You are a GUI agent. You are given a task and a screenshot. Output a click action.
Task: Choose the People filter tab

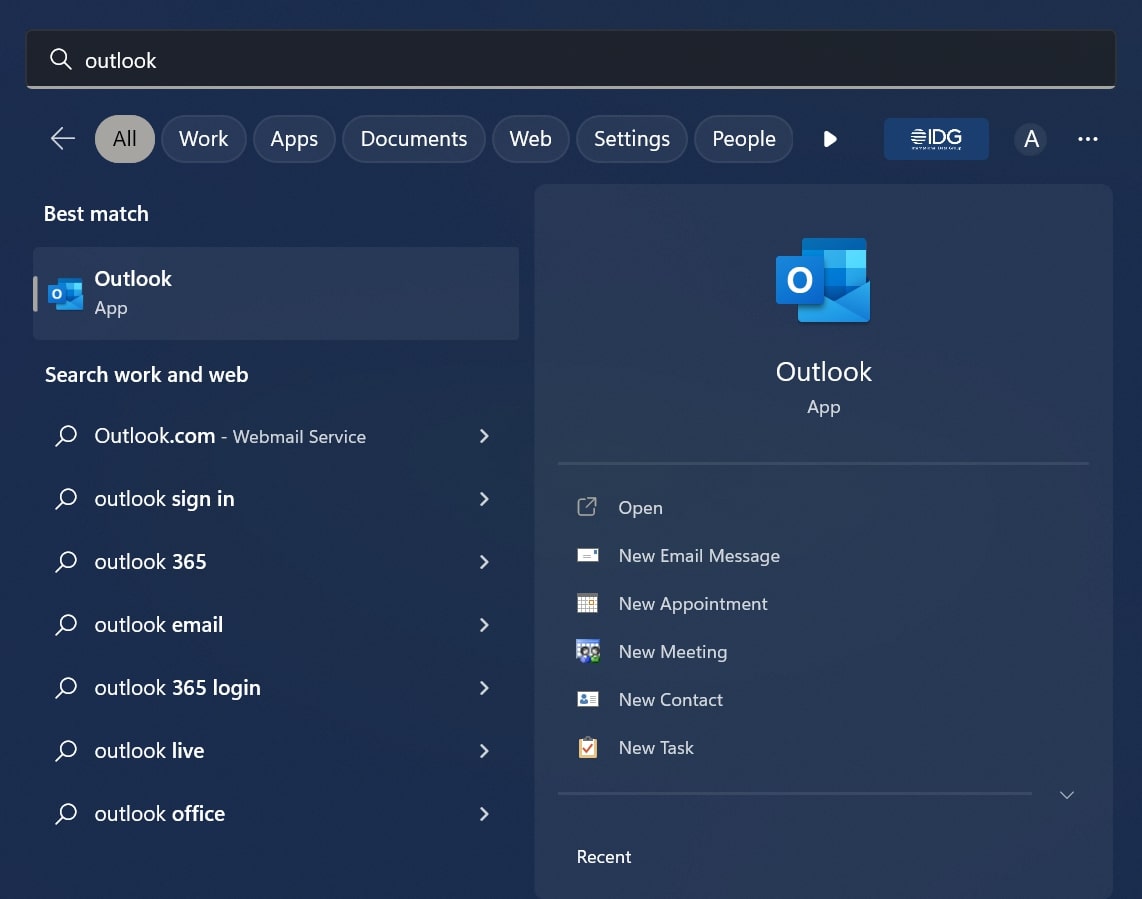pos(744,138)
